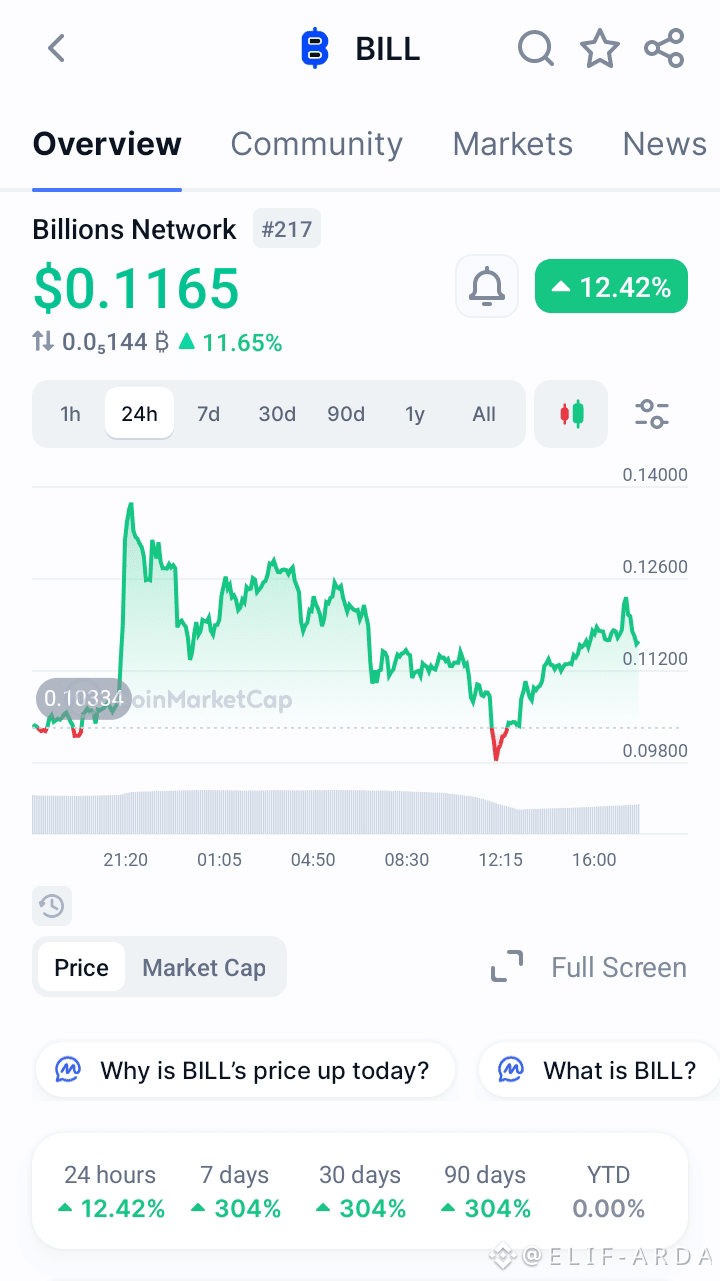Set price alert bell icon
The width and height of the screenshot is (720, 1281).
pos(487,286)
